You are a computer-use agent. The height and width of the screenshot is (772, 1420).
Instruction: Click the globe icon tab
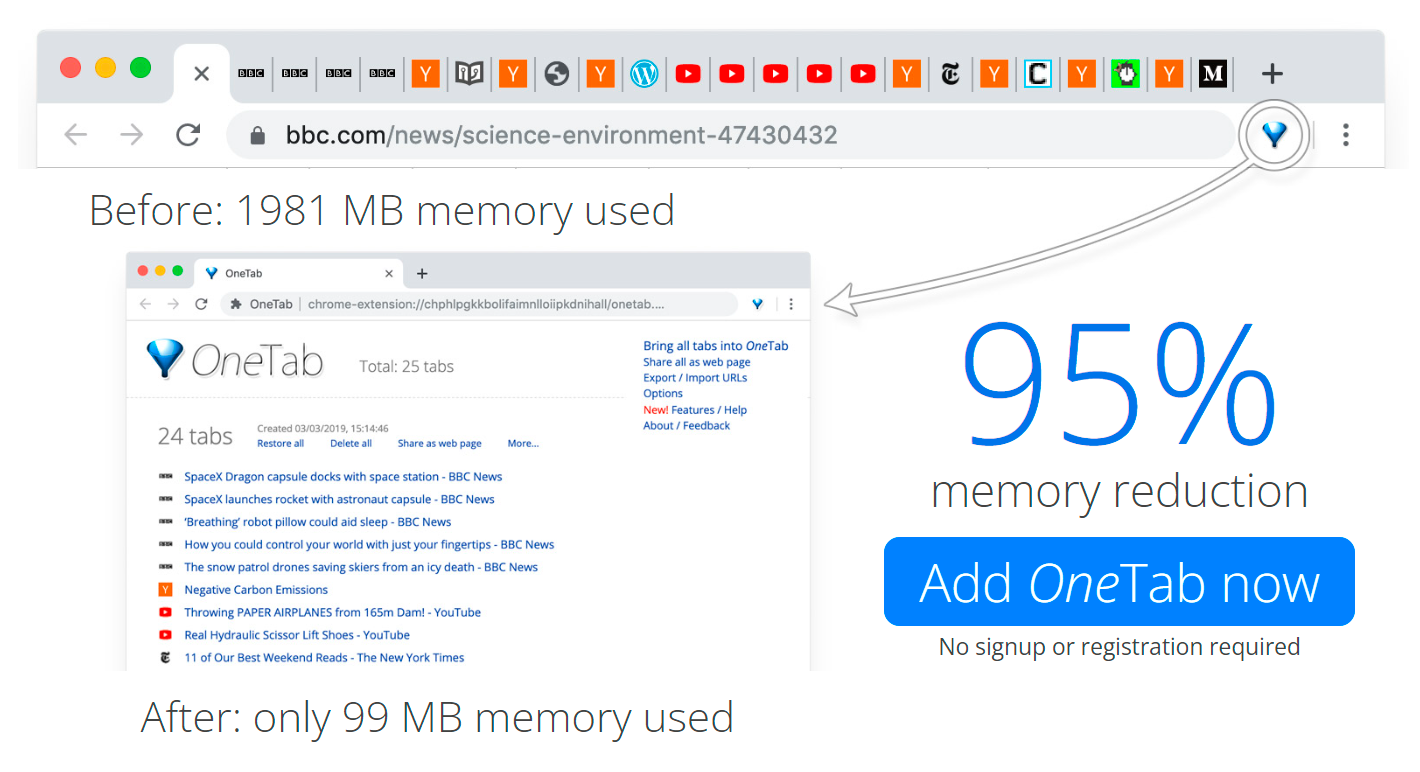(x=557, y=73)
